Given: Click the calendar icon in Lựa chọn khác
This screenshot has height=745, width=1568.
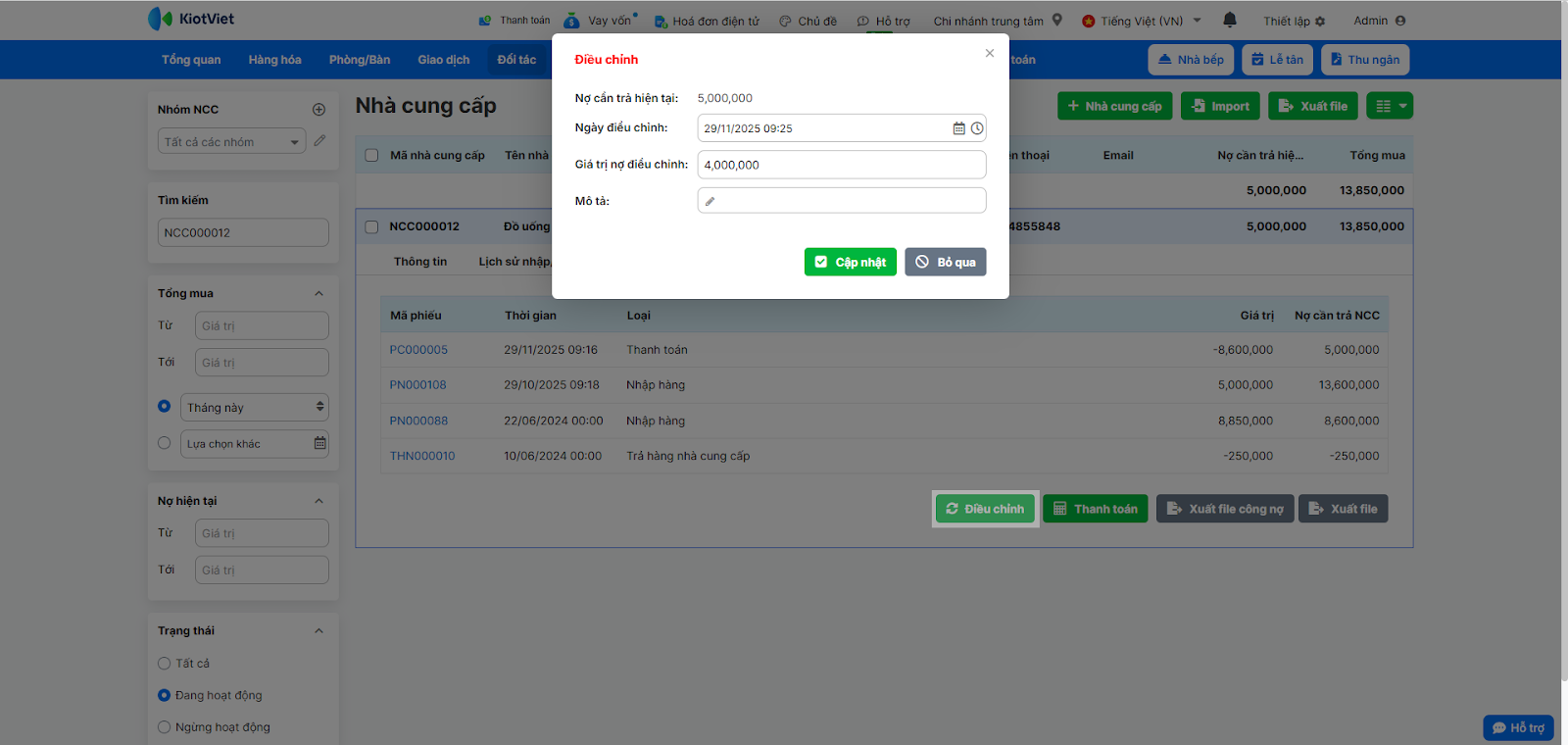Looking at the screenshot, I should pos(319,443).
